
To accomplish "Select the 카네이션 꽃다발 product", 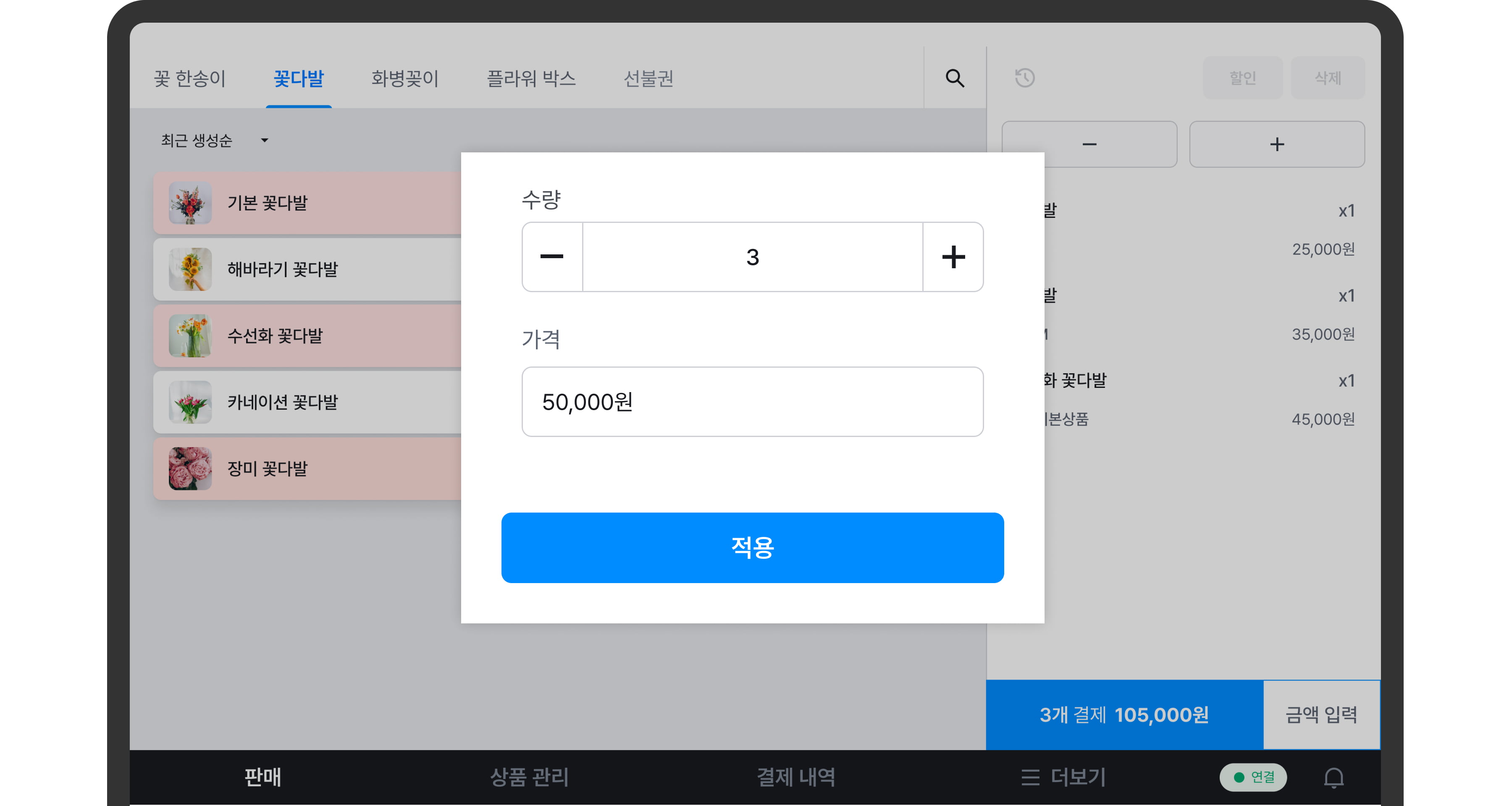I will pos(307,402).
